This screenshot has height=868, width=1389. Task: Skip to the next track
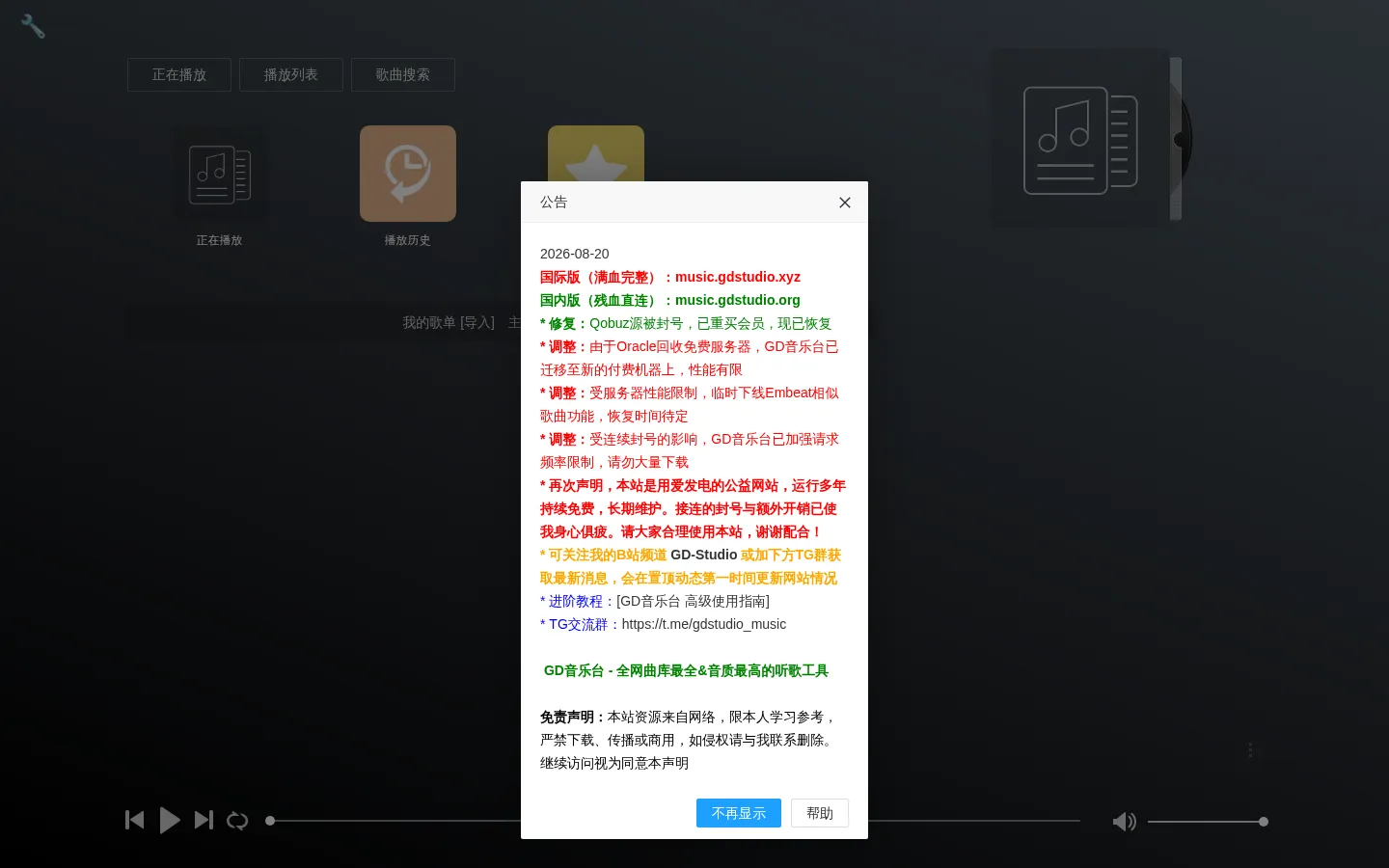coord(204,820)
